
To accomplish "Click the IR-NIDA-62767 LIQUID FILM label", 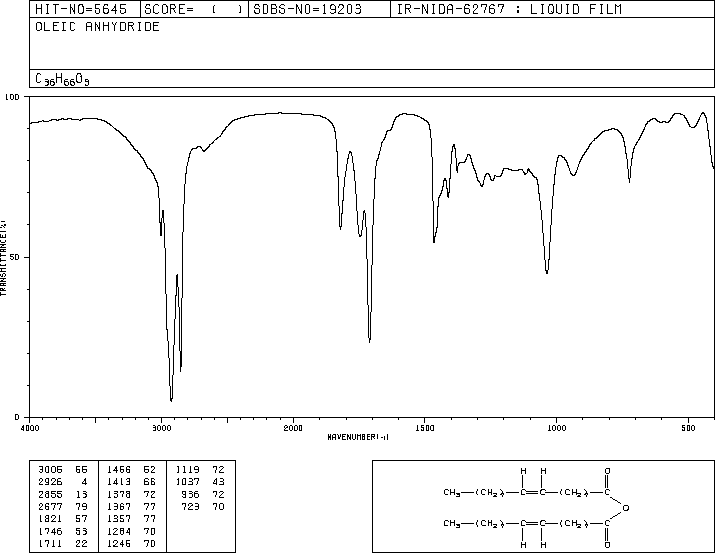I will point(509,9).
